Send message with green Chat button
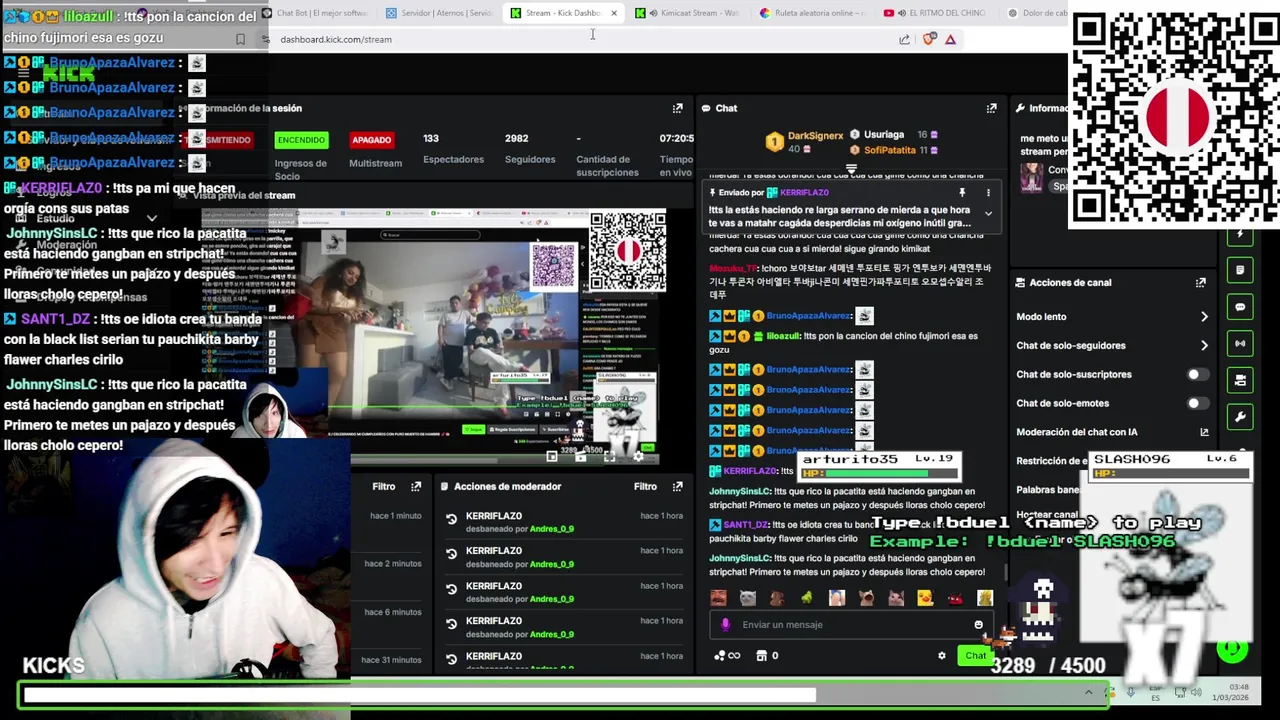 coord(975,656)
